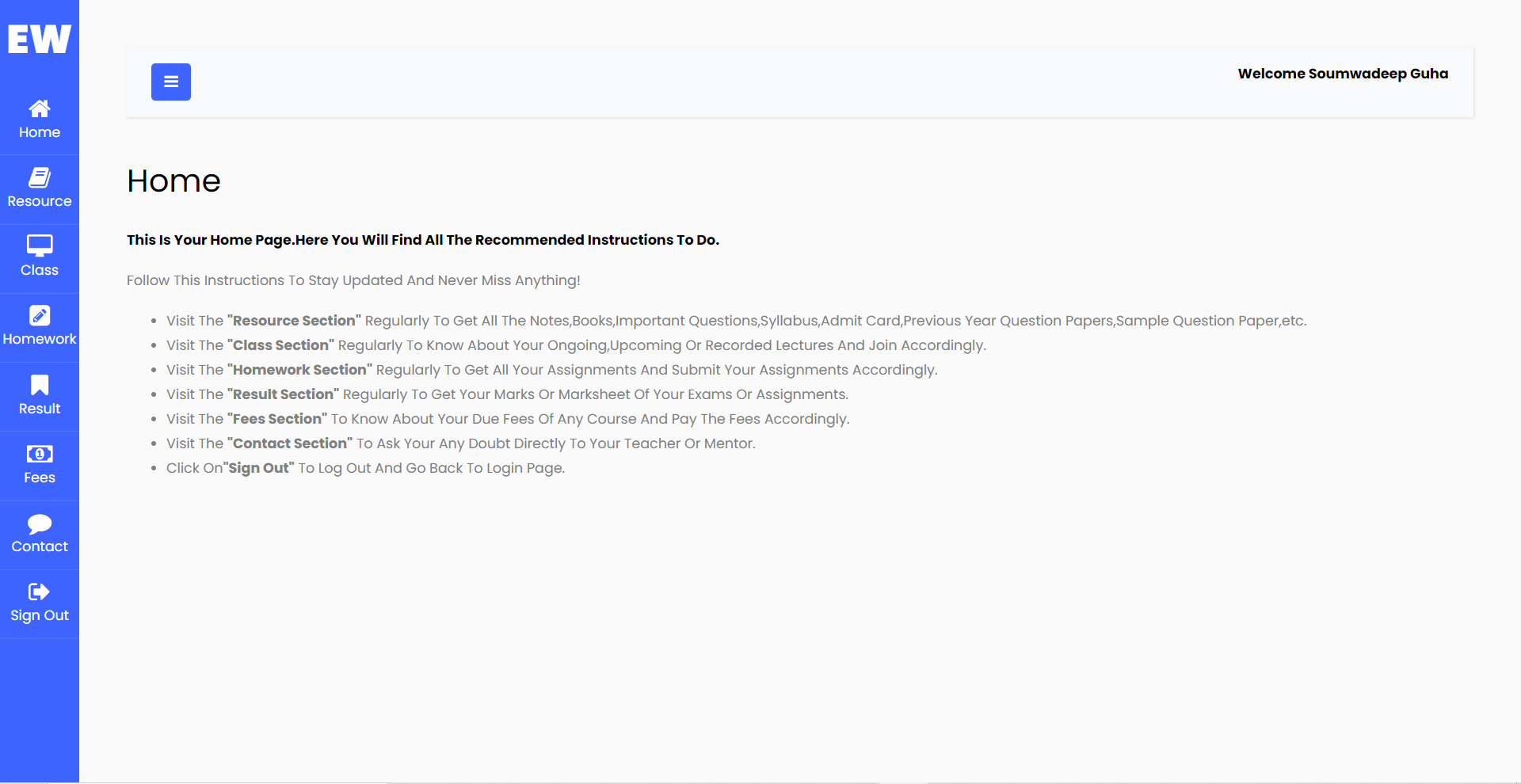Go to Home menu label
The height and width of the screenshot is (784, 1521).
click(40, 132)
